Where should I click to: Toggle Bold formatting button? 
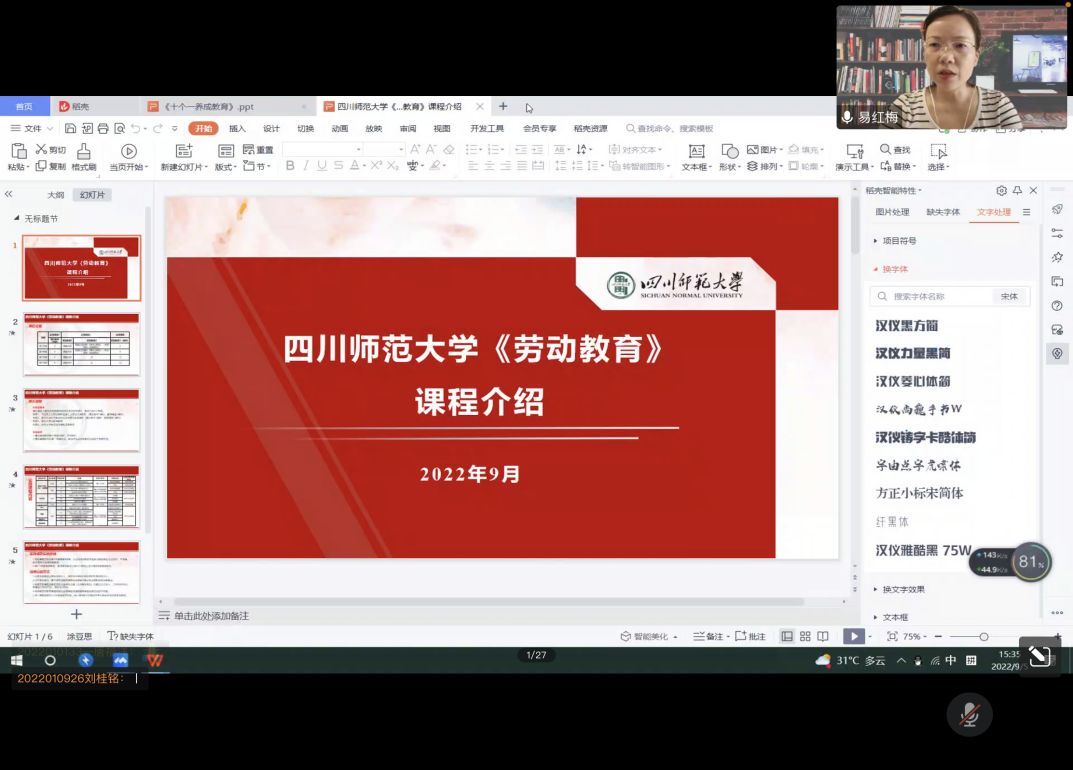pos(290,166)
